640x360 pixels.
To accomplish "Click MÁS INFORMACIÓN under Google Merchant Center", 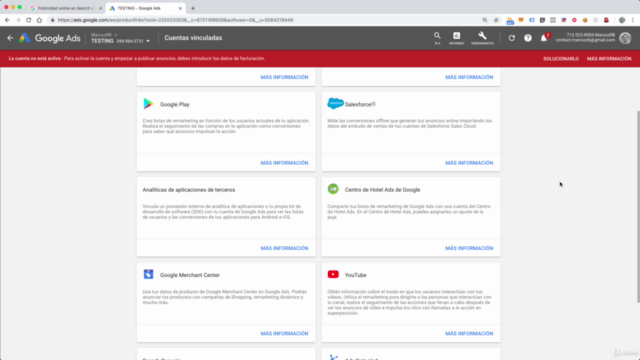I will tap(284, 333).
